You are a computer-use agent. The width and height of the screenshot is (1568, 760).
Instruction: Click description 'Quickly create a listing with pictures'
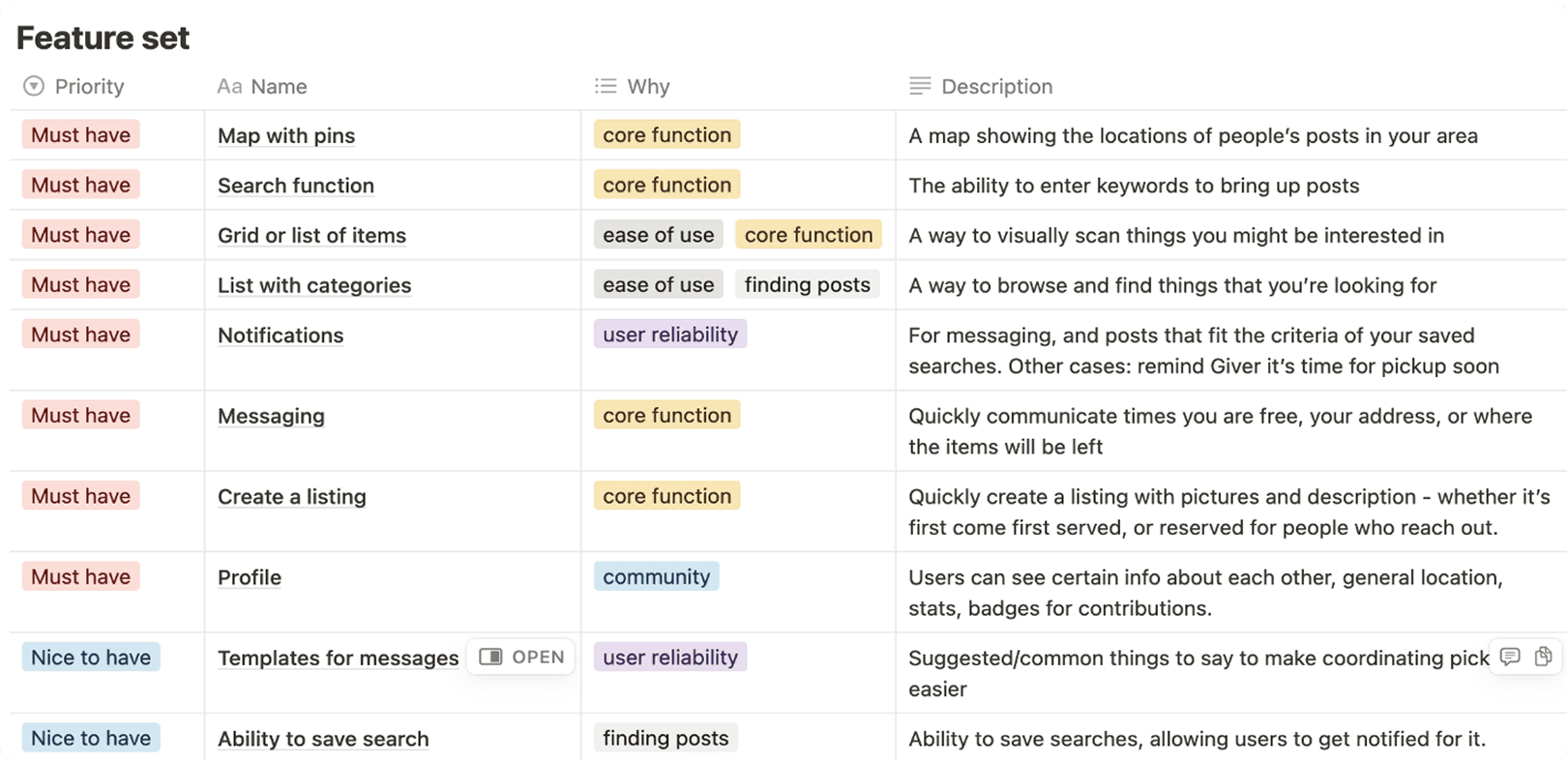[x=1229, y=512]
